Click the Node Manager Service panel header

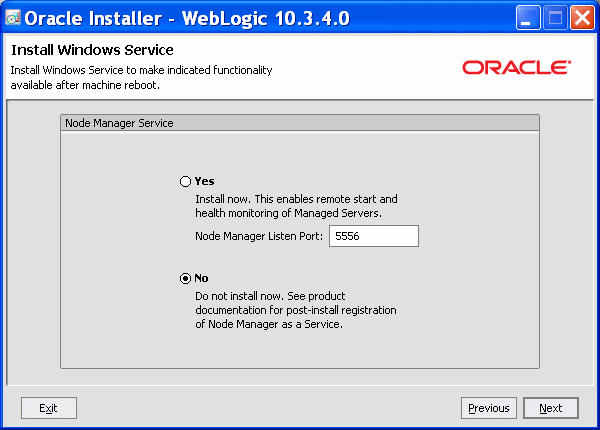[300, 123]
